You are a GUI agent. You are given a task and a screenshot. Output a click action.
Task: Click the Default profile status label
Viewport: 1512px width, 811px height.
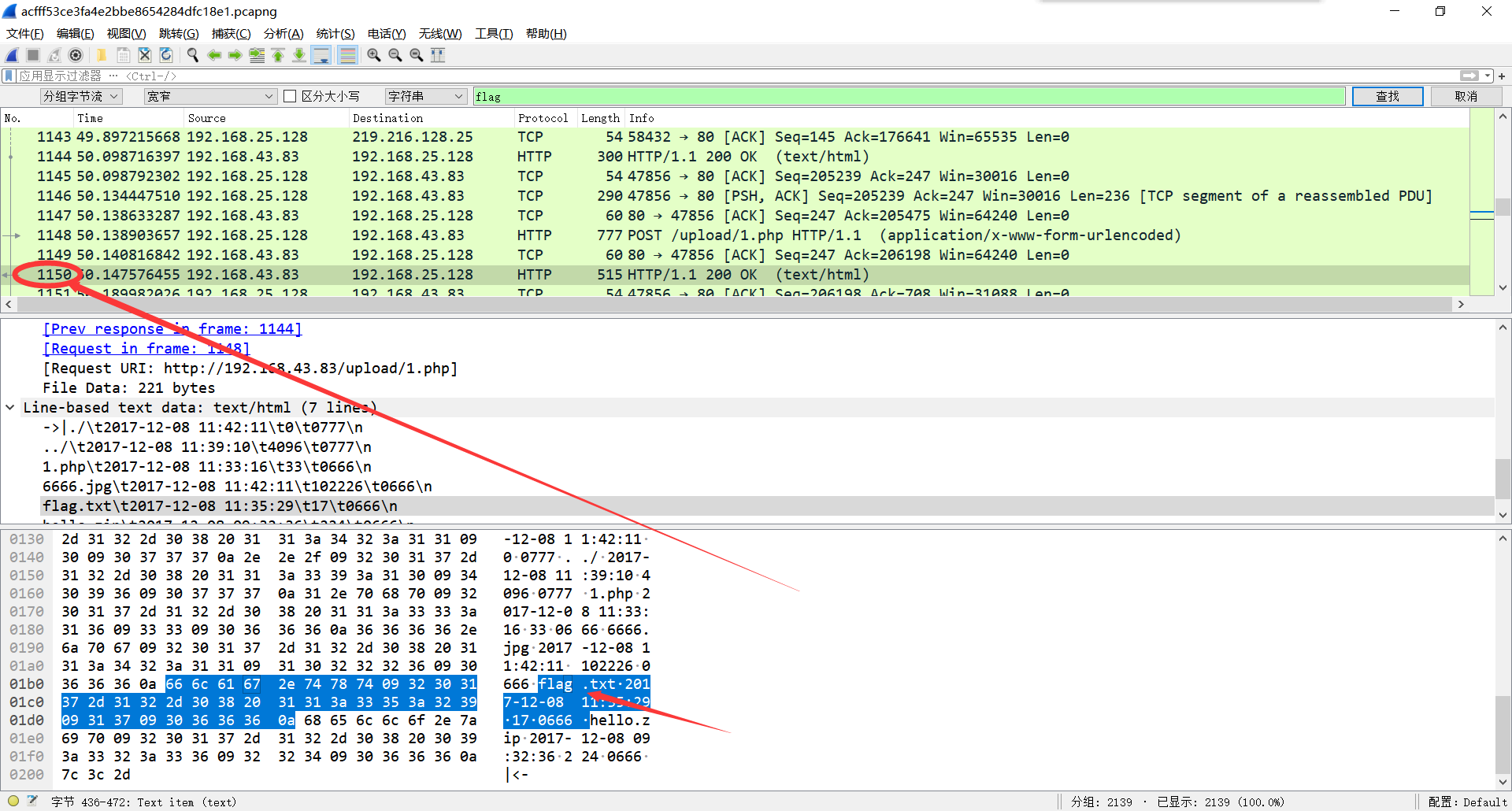1467,802
